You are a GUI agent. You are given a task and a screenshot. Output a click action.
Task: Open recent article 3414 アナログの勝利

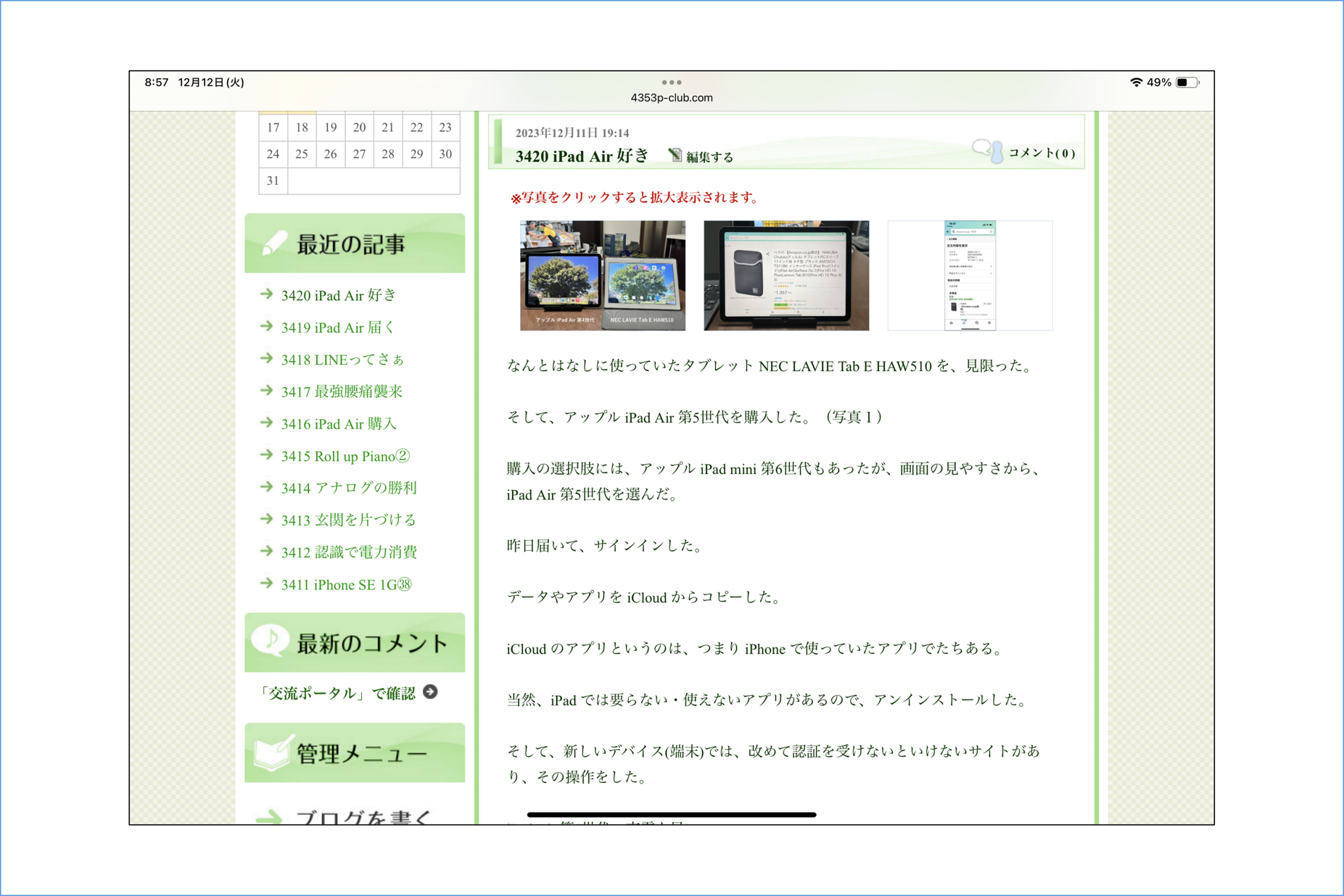point(349,488)
